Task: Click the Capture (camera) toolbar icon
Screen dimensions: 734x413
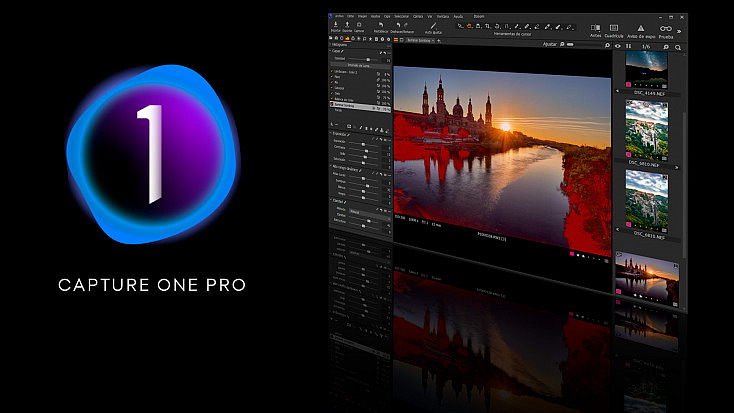Action: pos(359,24)
